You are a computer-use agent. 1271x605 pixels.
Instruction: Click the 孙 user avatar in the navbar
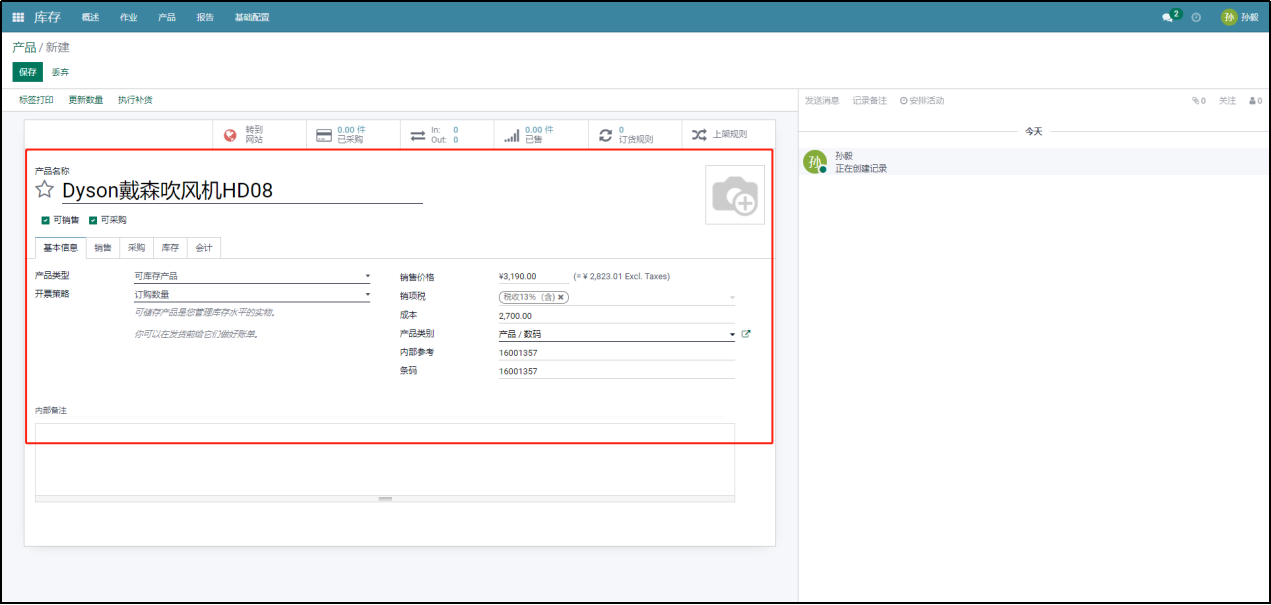[x=1229, y=17]
